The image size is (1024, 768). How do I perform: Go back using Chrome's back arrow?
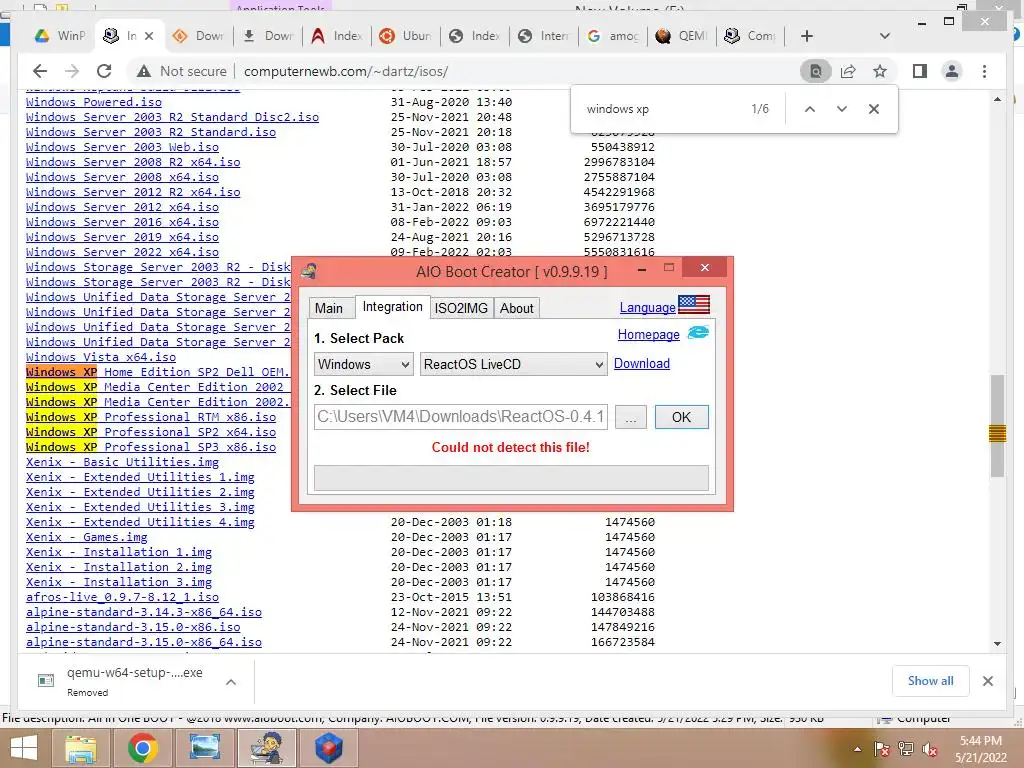[40, 71]
